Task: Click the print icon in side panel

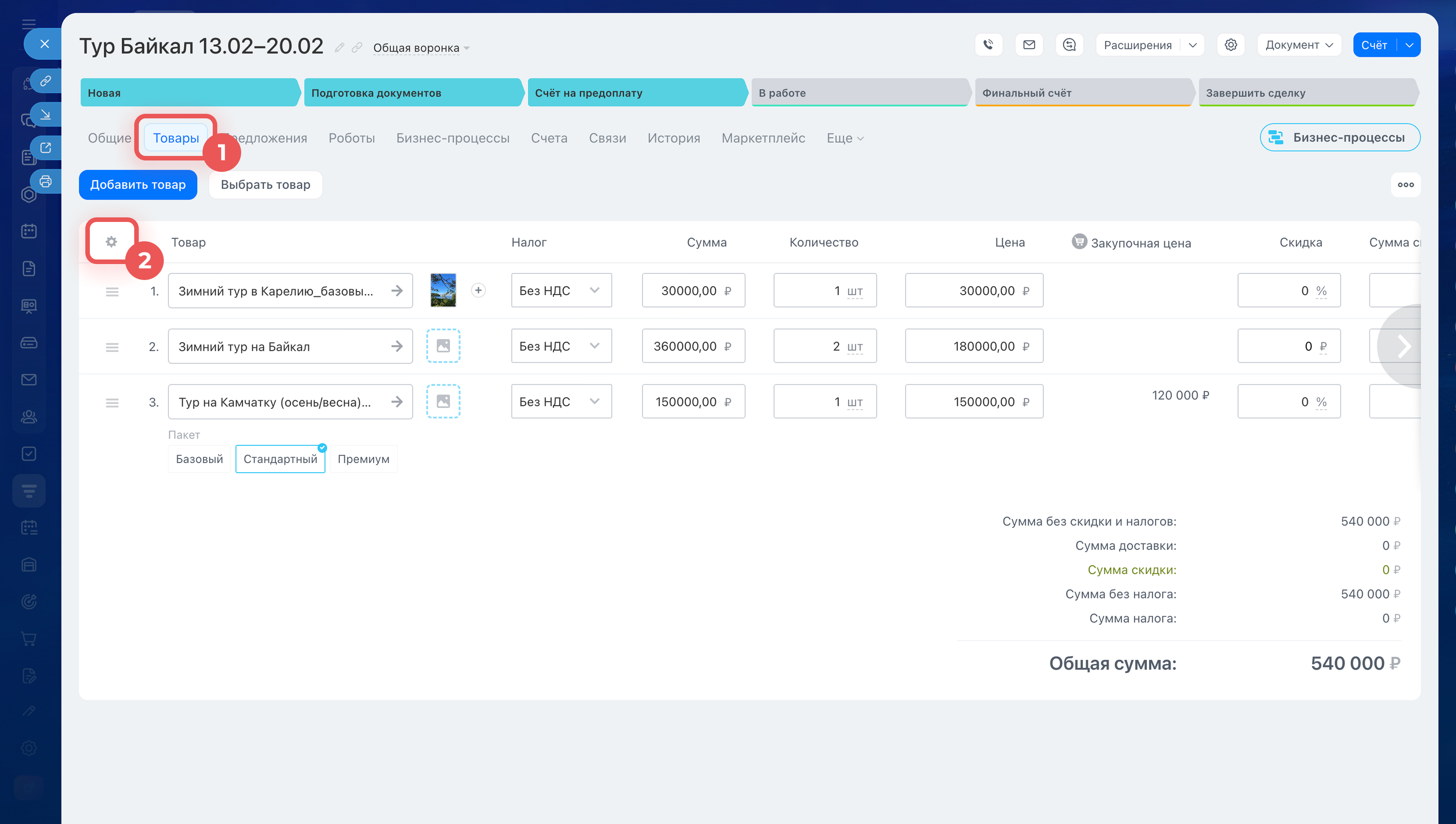Action: [46, 182]
